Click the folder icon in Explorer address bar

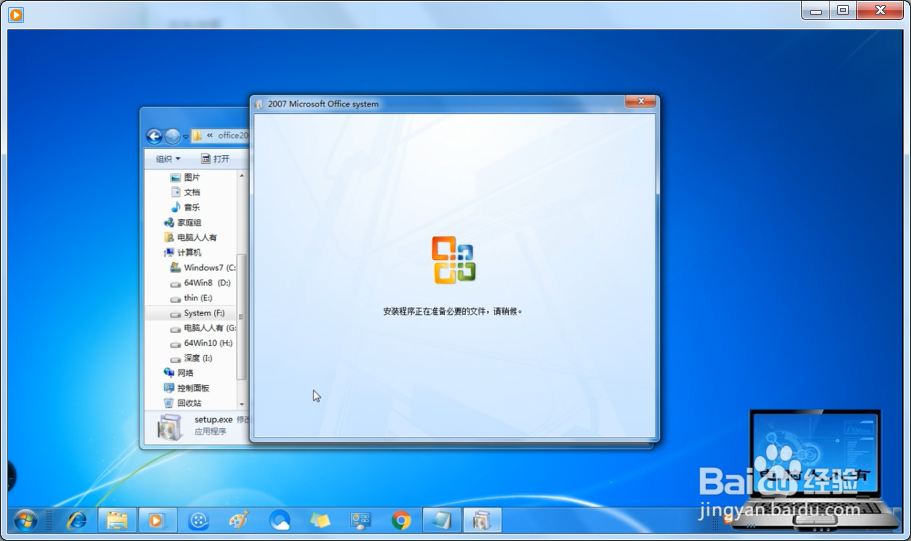tap(197, 136)
